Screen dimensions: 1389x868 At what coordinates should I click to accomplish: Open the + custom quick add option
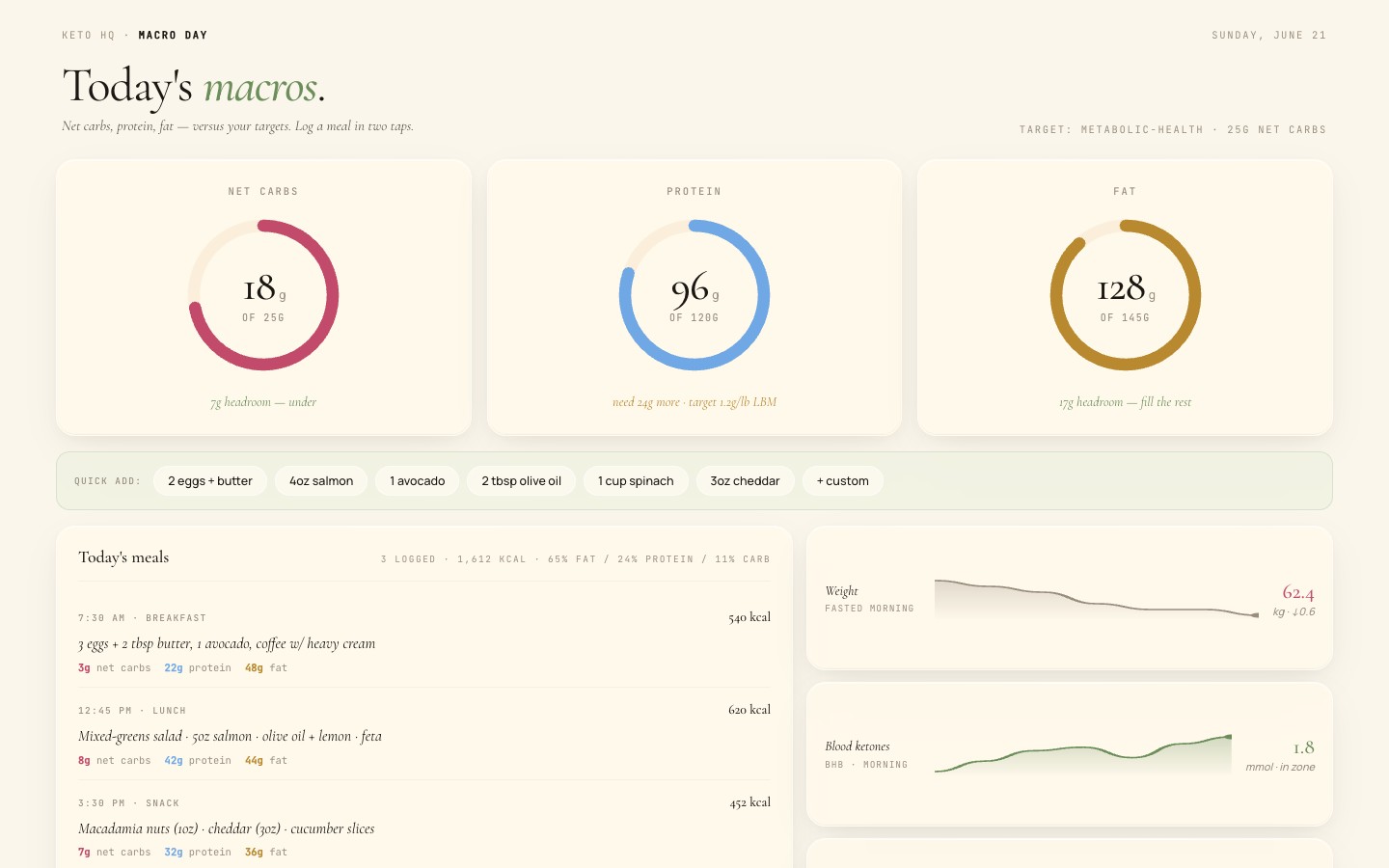(x=843, y=481)
